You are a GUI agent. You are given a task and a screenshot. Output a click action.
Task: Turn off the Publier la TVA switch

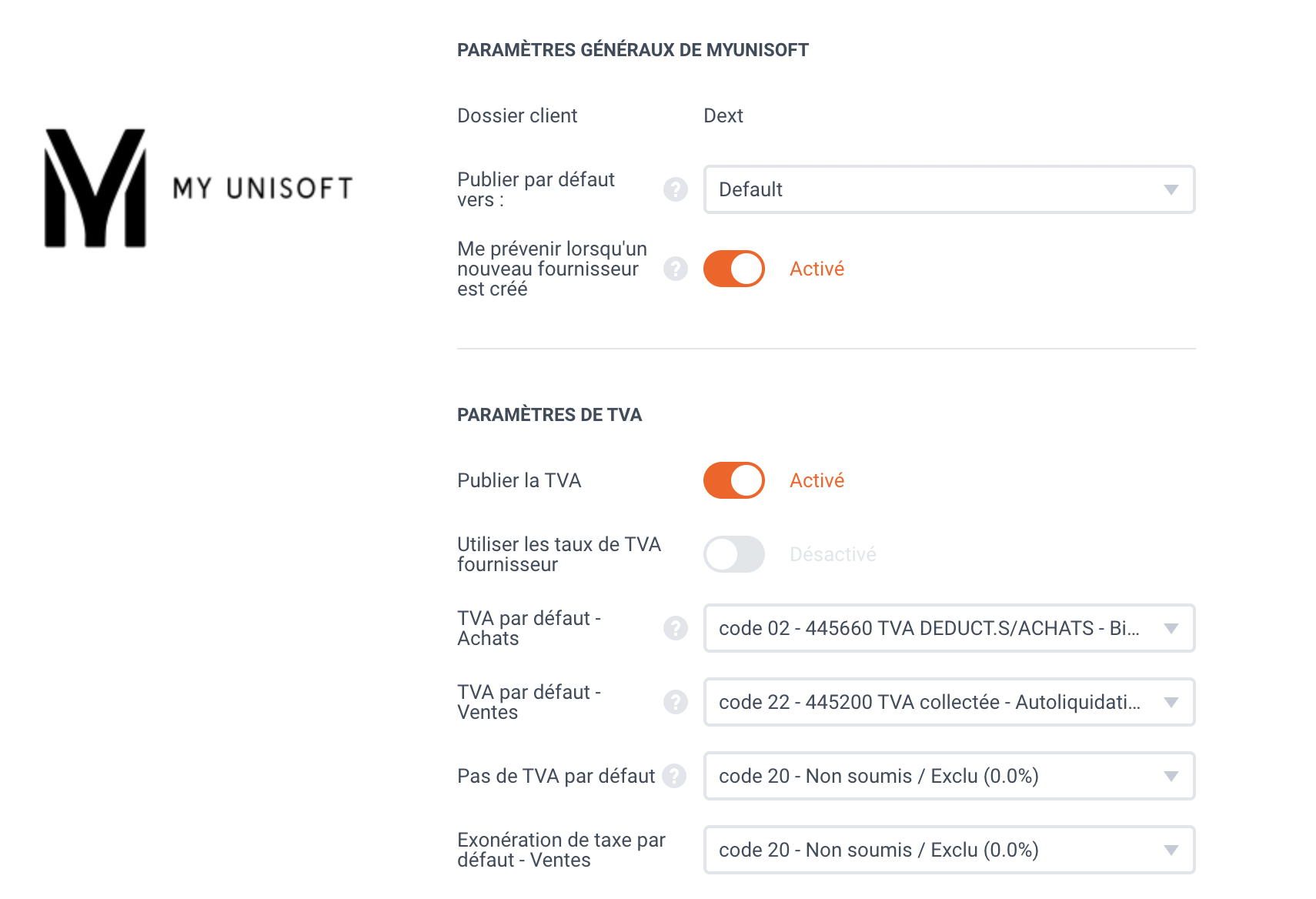pyautogui.click(x=734, y=480)
